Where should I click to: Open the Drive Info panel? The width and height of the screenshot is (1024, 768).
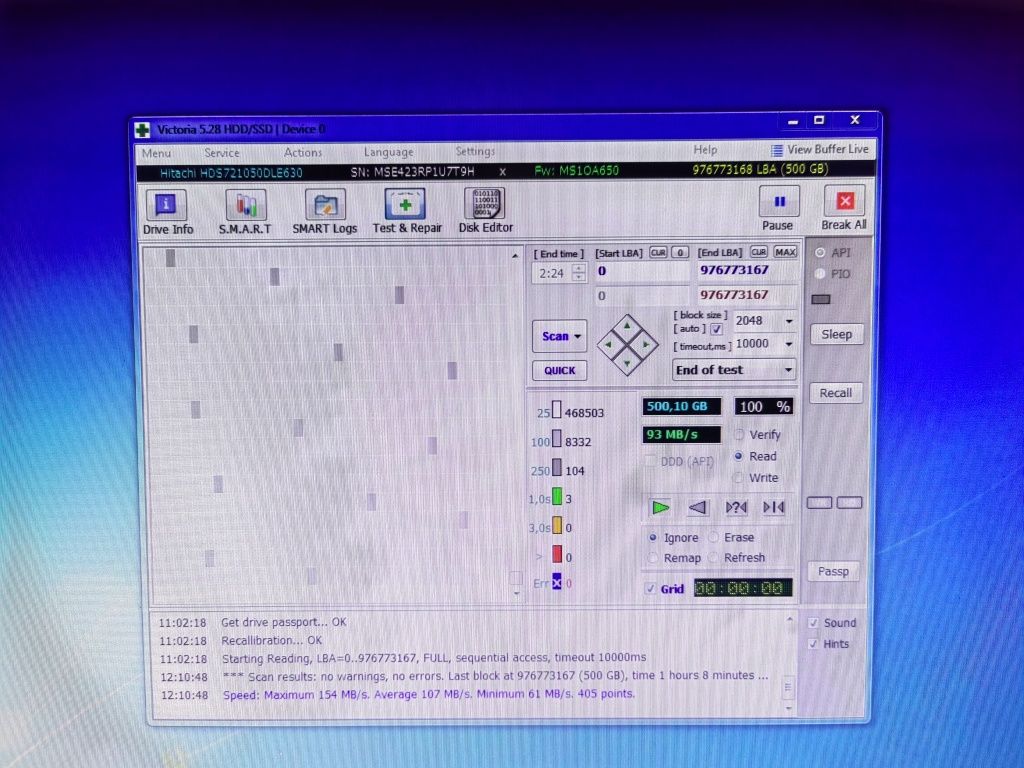[x=167, y=212]
